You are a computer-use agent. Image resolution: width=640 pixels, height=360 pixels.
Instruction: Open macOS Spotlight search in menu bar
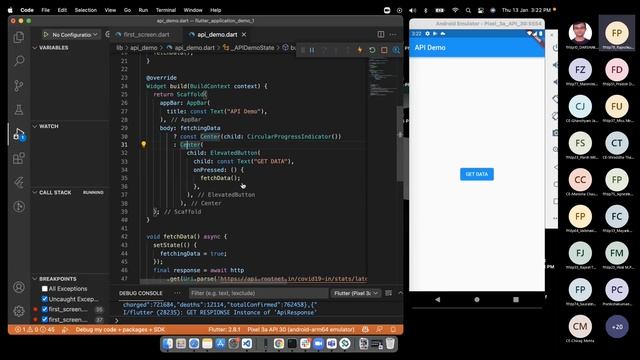click(x=468, y=10)
